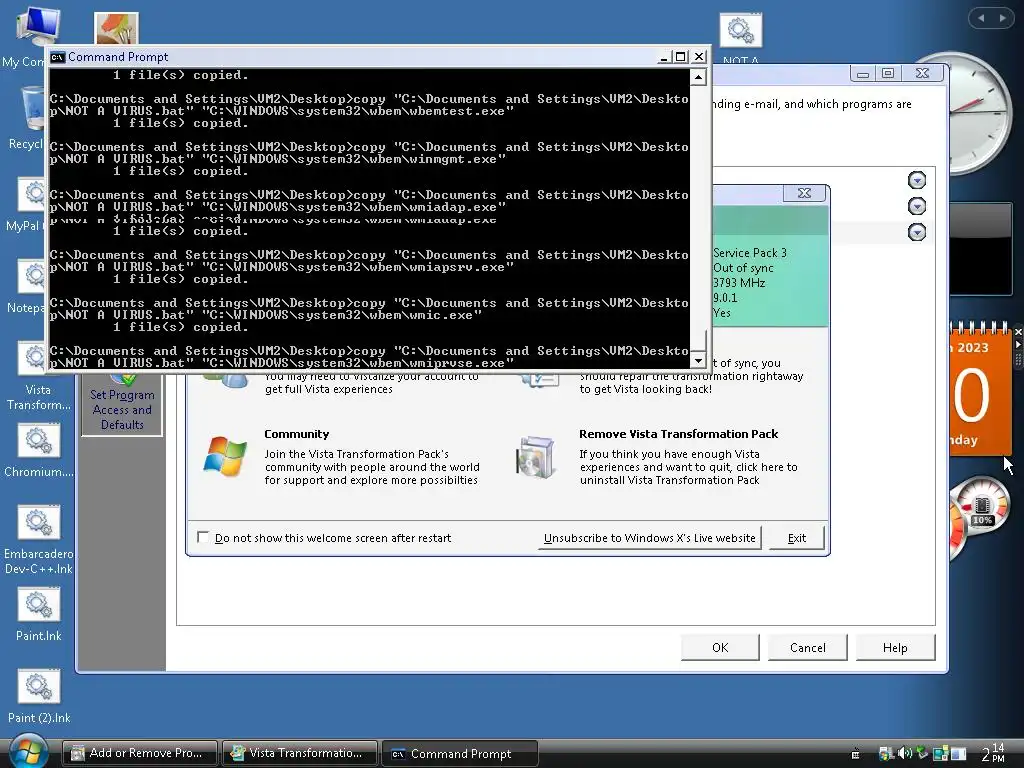This screenshot has height=768, width=1024.
Task: Open the My Computer desktop icon
Action: coord(37,27)
